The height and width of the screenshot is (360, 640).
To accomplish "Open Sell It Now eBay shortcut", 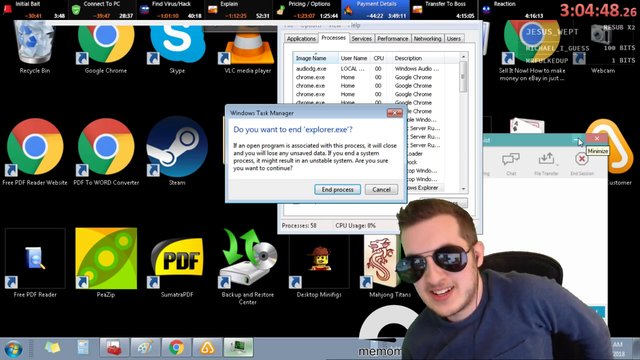I will pyautogui.click(x=532, y=51).
